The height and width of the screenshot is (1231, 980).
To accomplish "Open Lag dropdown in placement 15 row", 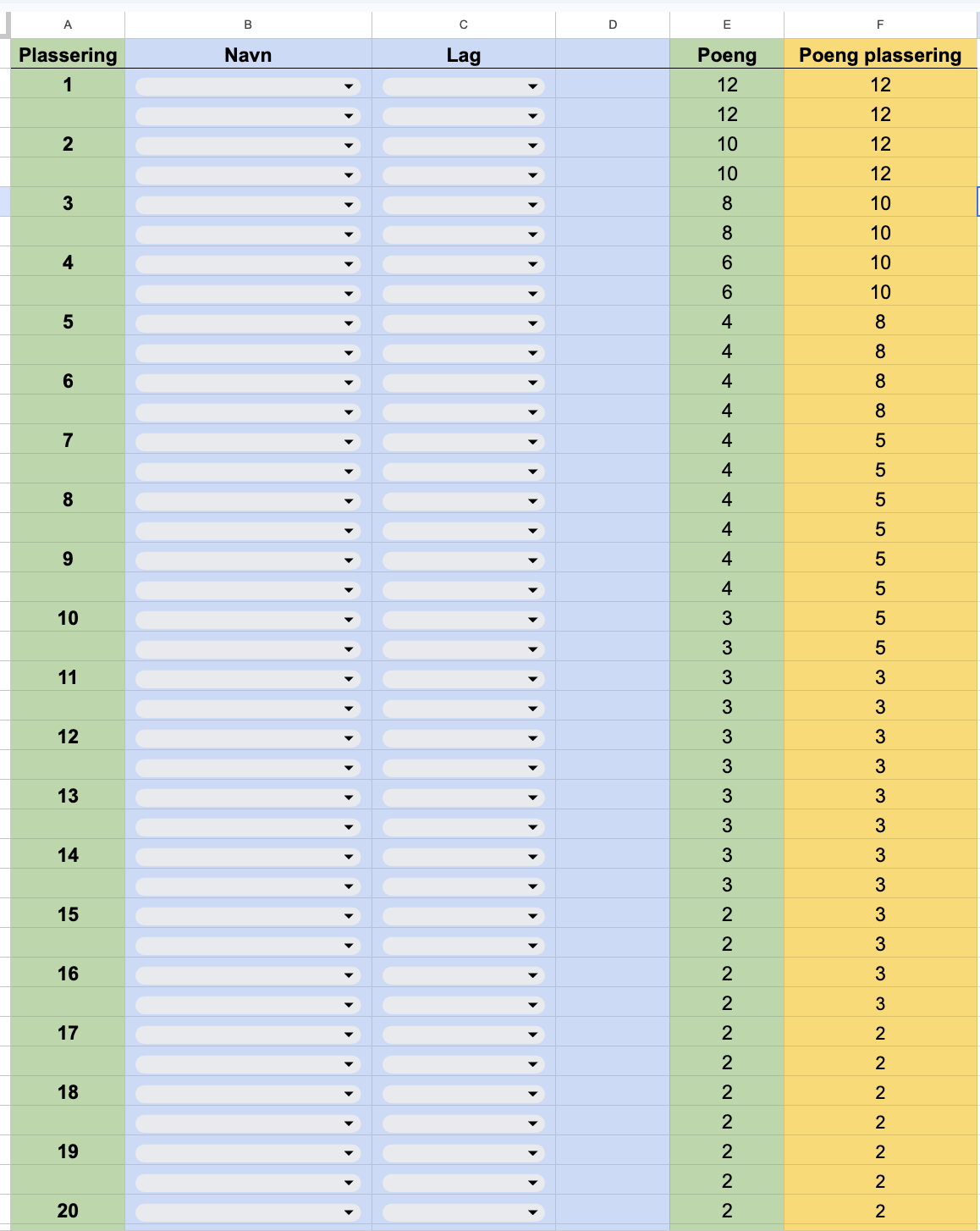I will click(x=463, y=916).
